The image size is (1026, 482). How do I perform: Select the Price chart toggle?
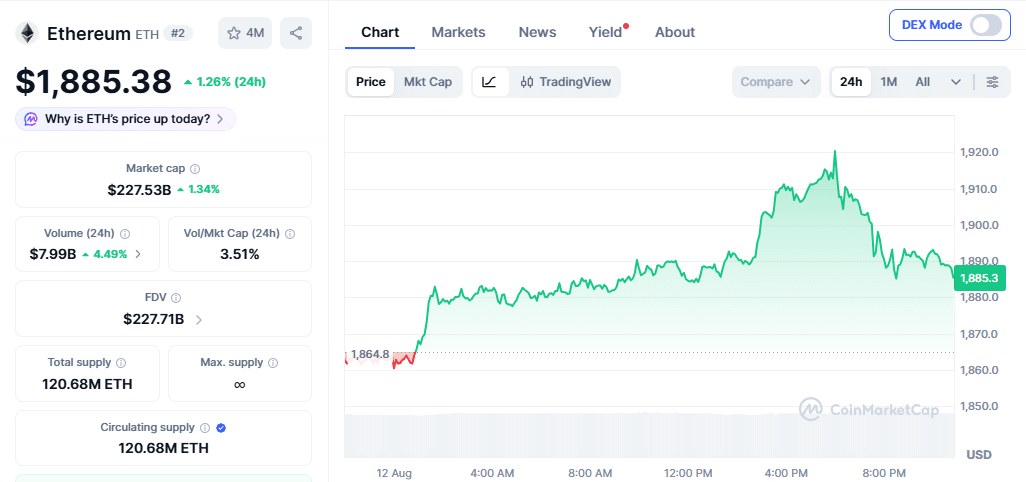[x=370, y=82]
